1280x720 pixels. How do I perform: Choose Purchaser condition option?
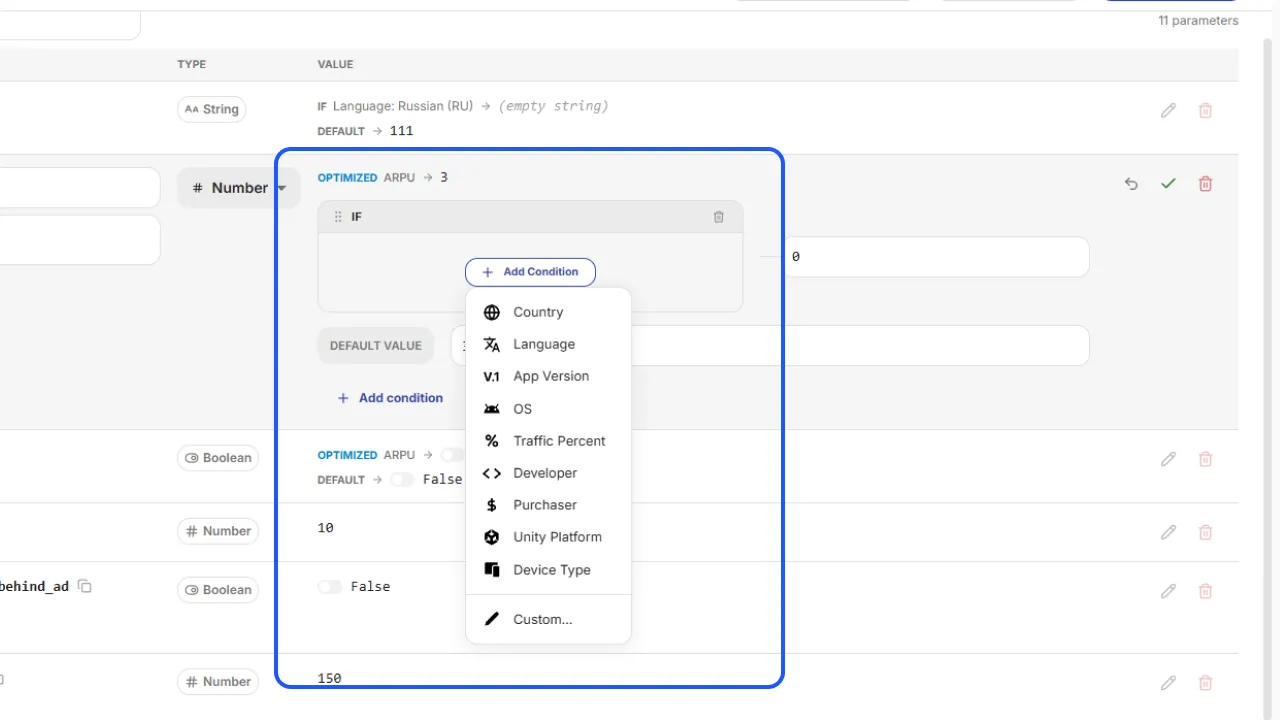click(548, 505)
